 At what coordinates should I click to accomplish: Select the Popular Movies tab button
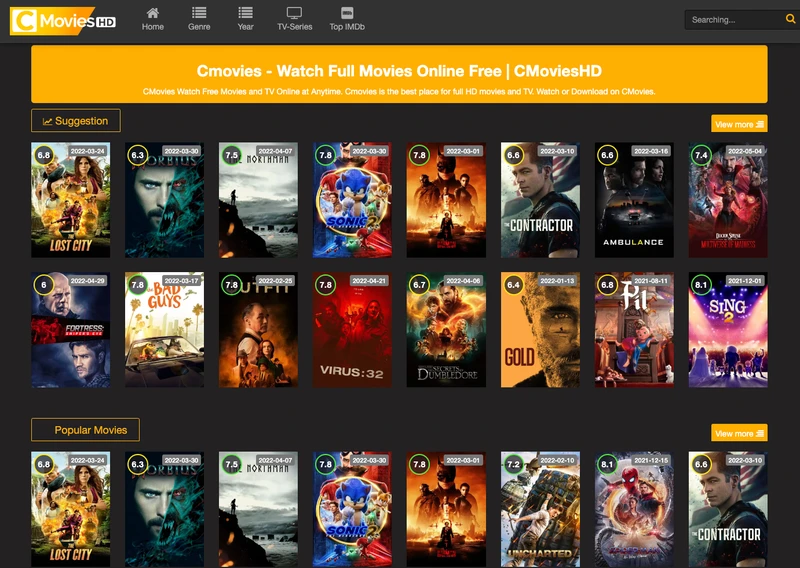click(85, 430)
